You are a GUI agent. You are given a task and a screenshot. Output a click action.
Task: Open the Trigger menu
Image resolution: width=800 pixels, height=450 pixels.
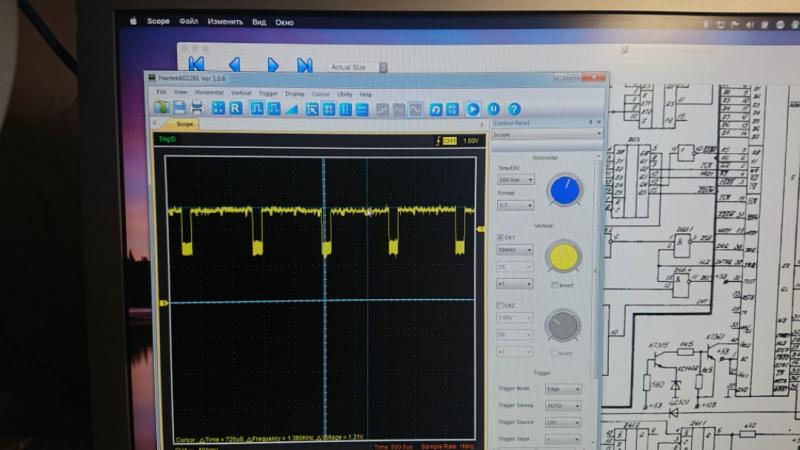[x=268, y=93]
